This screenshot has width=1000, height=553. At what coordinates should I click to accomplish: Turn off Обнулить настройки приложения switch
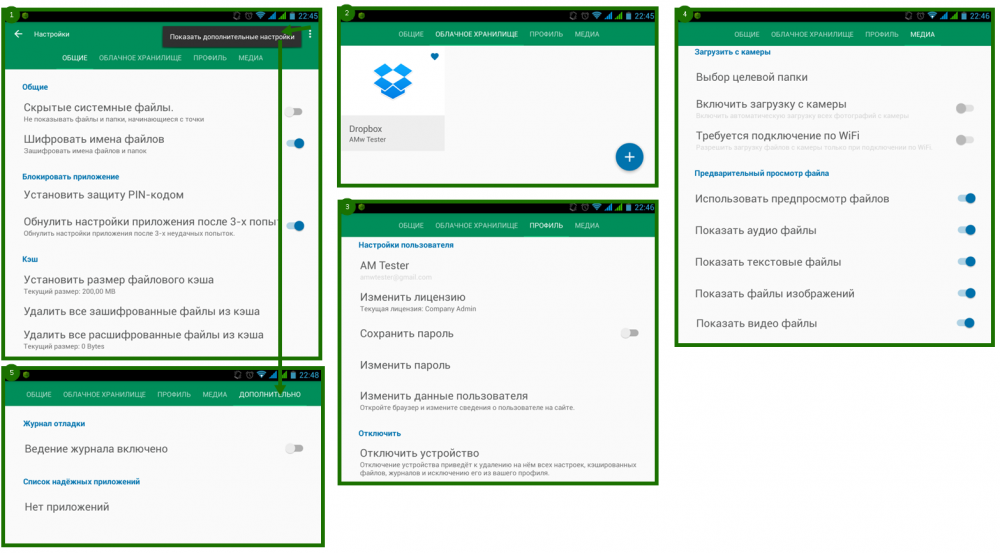point(295,225)
